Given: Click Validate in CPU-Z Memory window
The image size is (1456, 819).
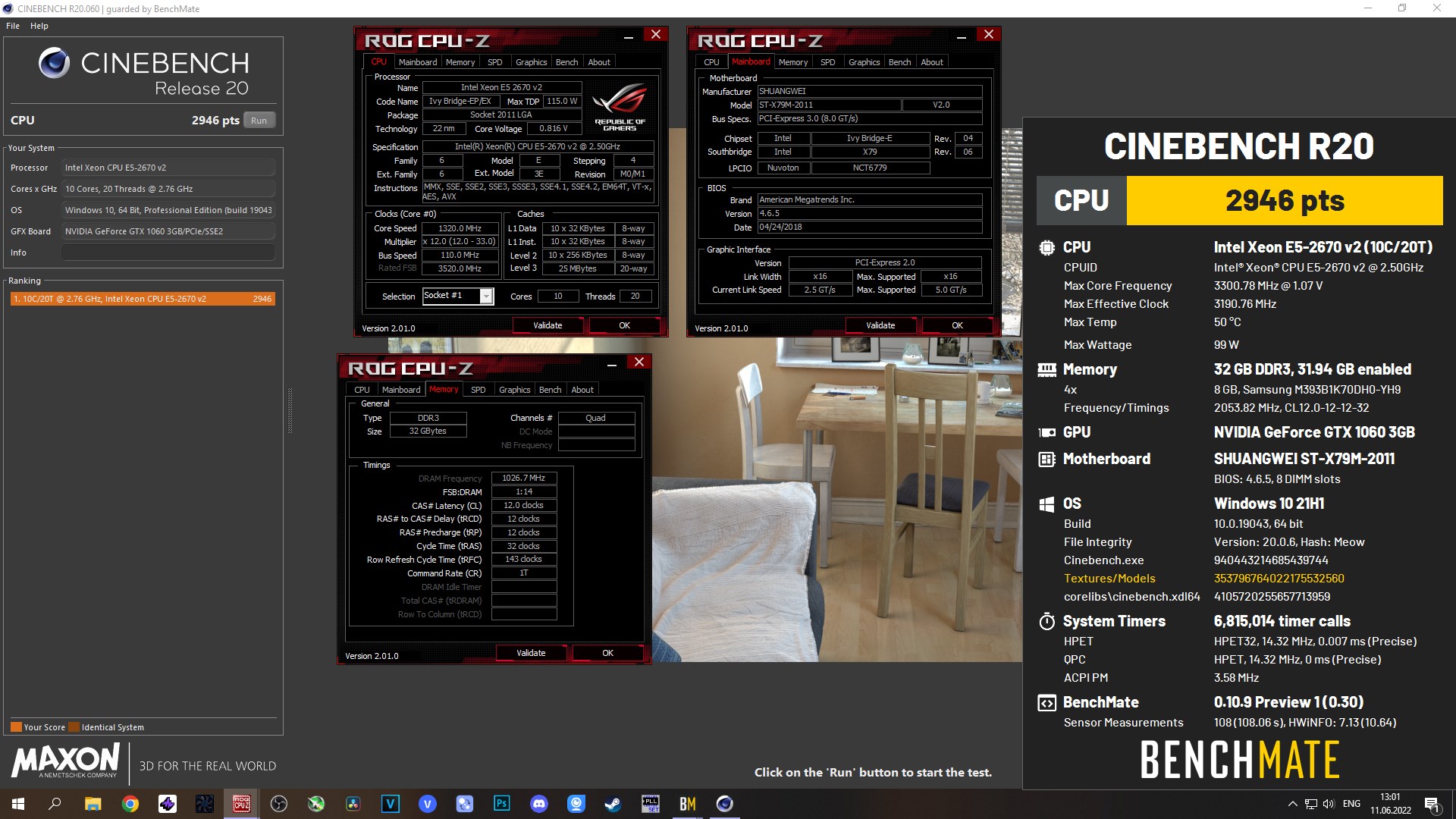Looking at the screenshot, I should [x=531, y=653].
